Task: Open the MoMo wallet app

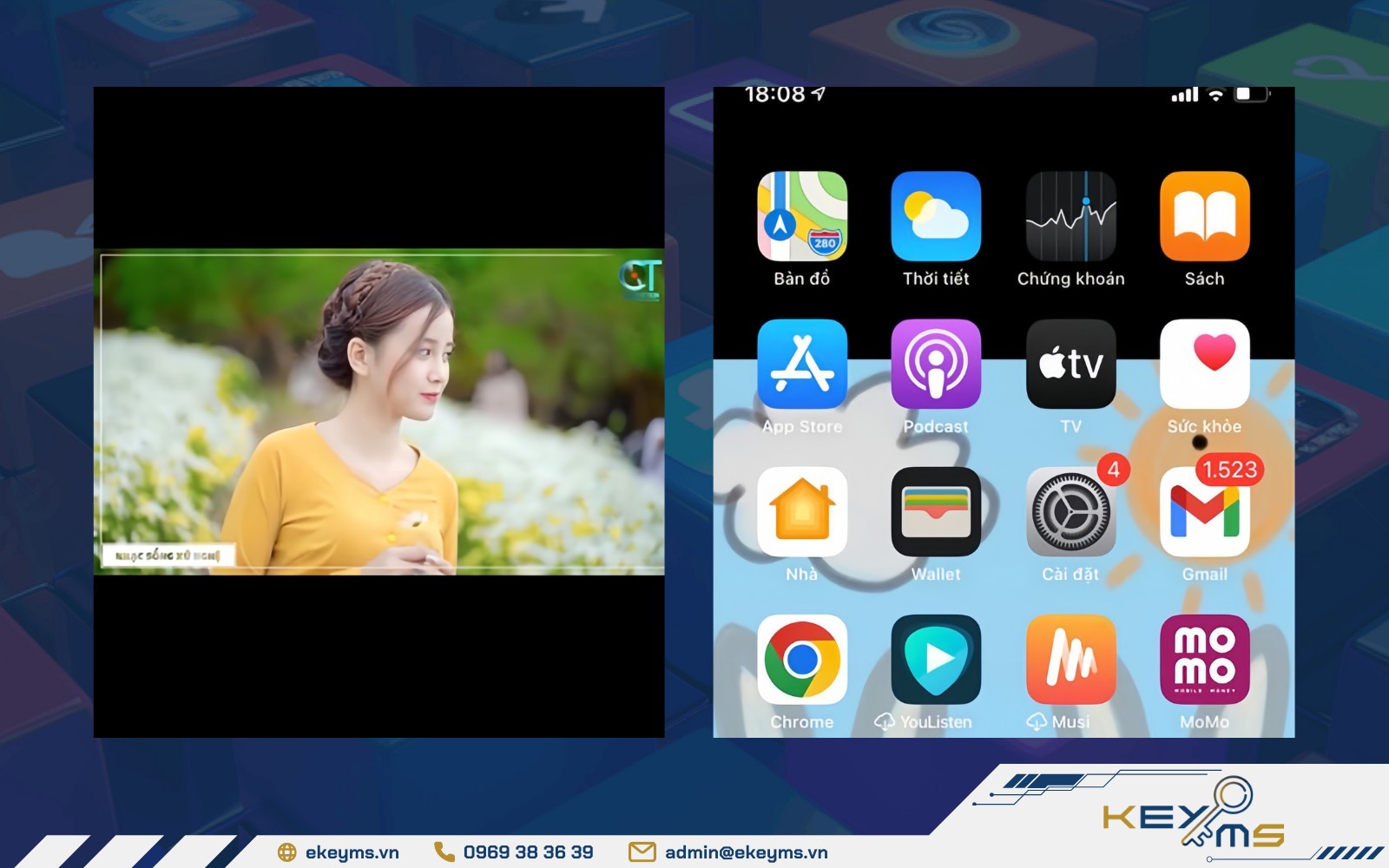Action: tap(1205, 659)
